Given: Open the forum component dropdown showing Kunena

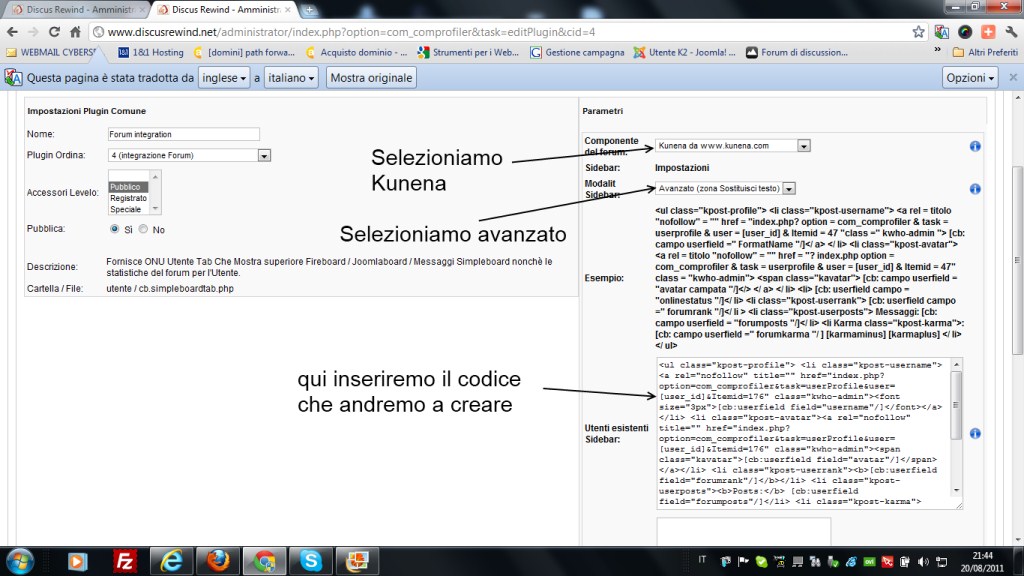Looking at the screenshot, I should coord(804,146).
